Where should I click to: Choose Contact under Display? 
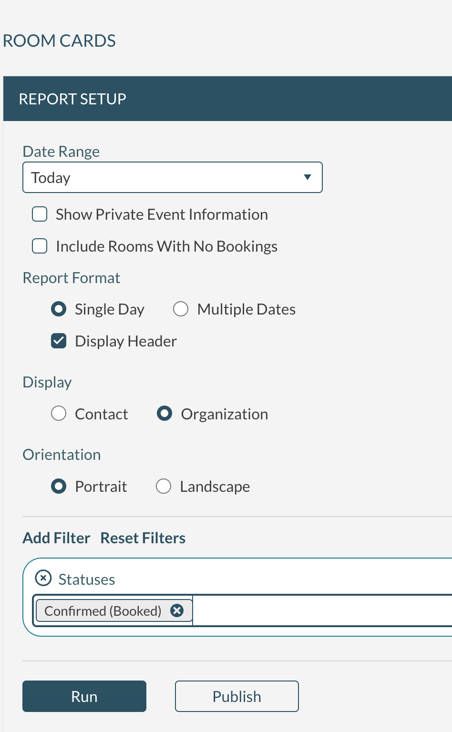coord(58,414)
